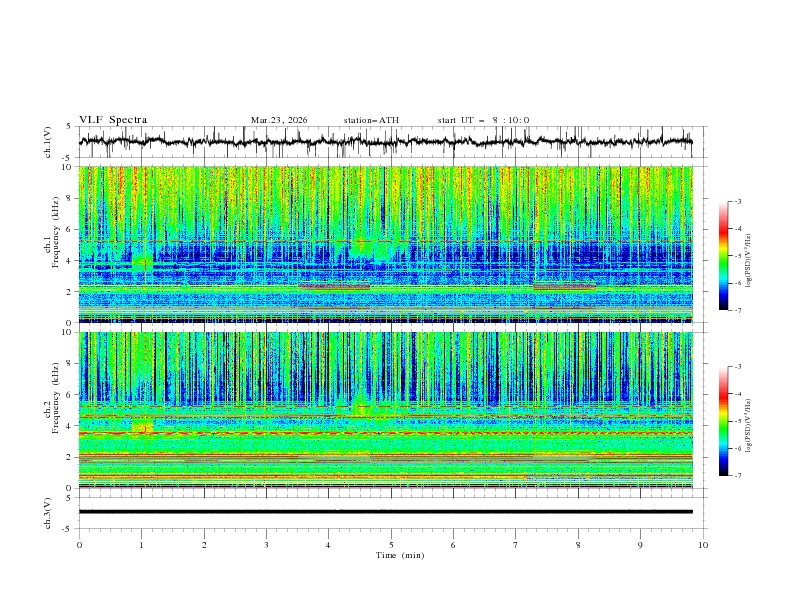Click the ch.1 voltage waveform trace
This screenshot has height=612, width=792.
[x=385, y=141]
